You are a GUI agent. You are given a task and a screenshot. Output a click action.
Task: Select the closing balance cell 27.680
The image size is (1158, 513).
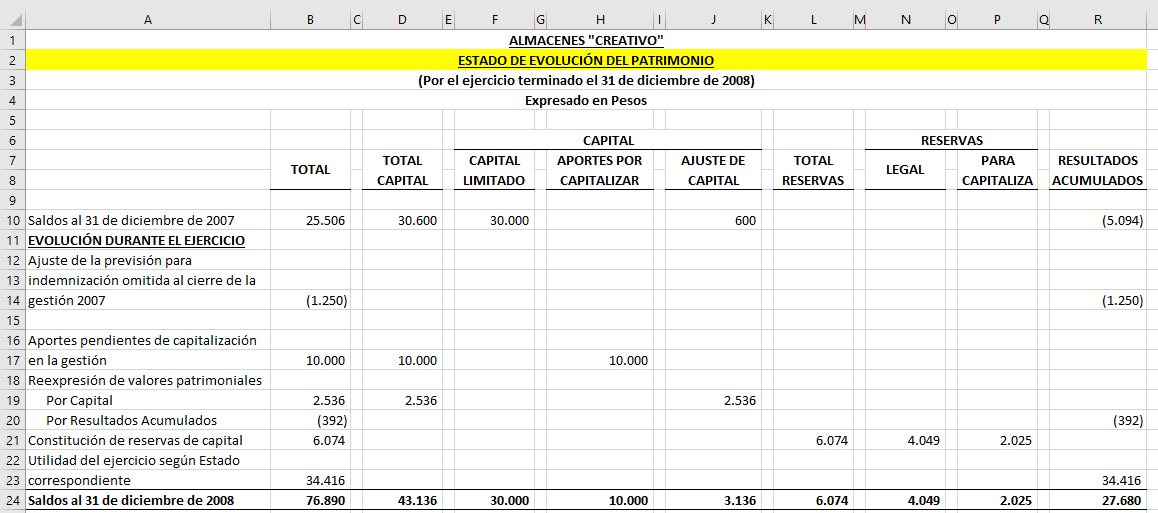coord(1097,501)
